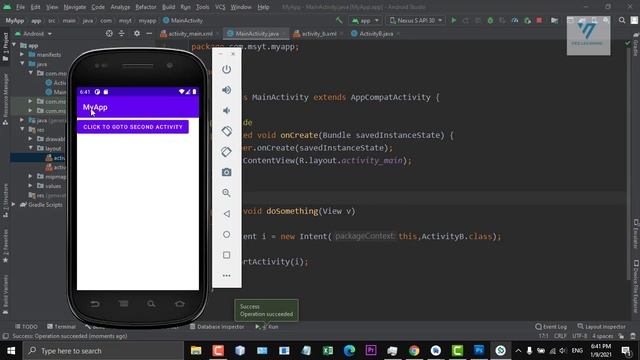
Task: Click the emulator back triangle icon
Action: 227,213
